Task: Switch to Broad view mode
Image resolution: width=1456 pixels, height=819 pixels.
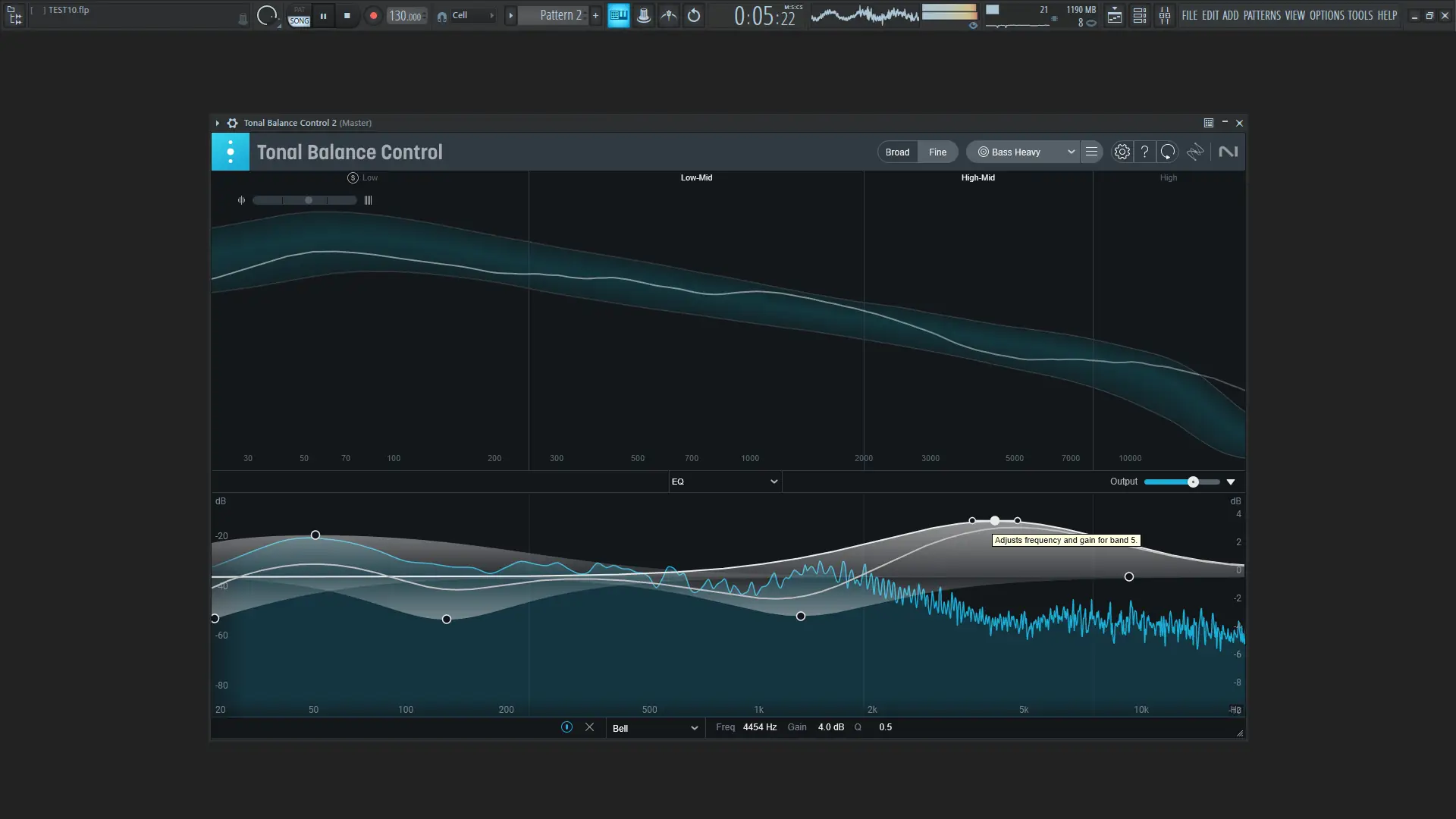Action: click(897, 152)
